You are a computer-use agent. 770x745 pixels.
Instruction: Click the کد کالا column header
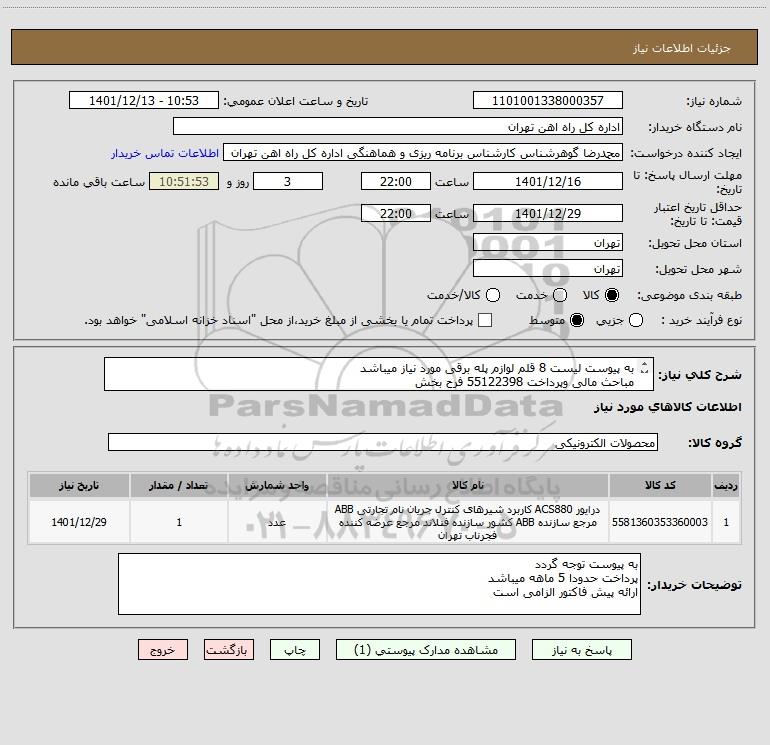pyautogui.click(x=660, y=486)
